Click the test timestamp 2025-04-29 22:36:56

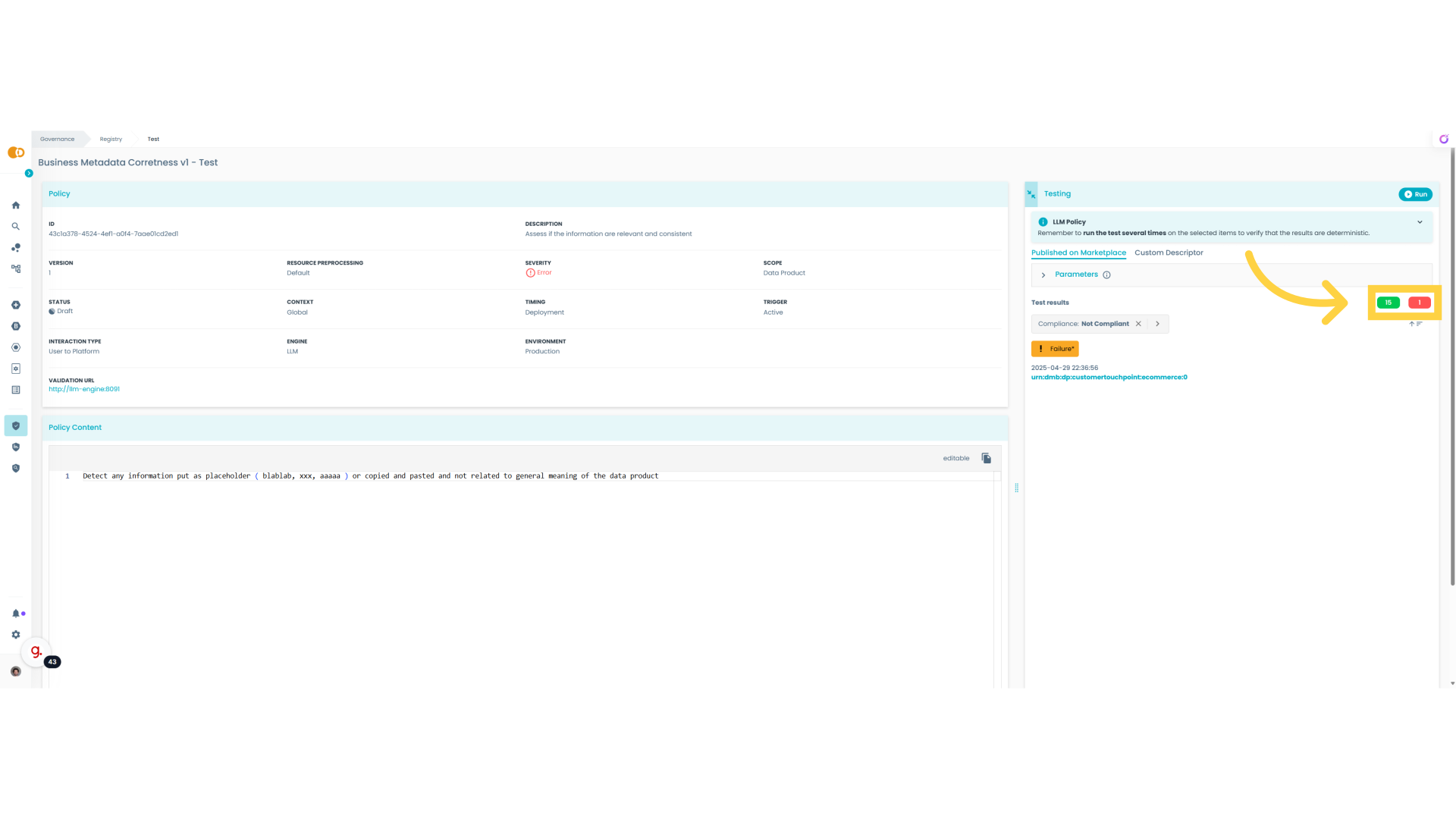[x=1065, y=368]
